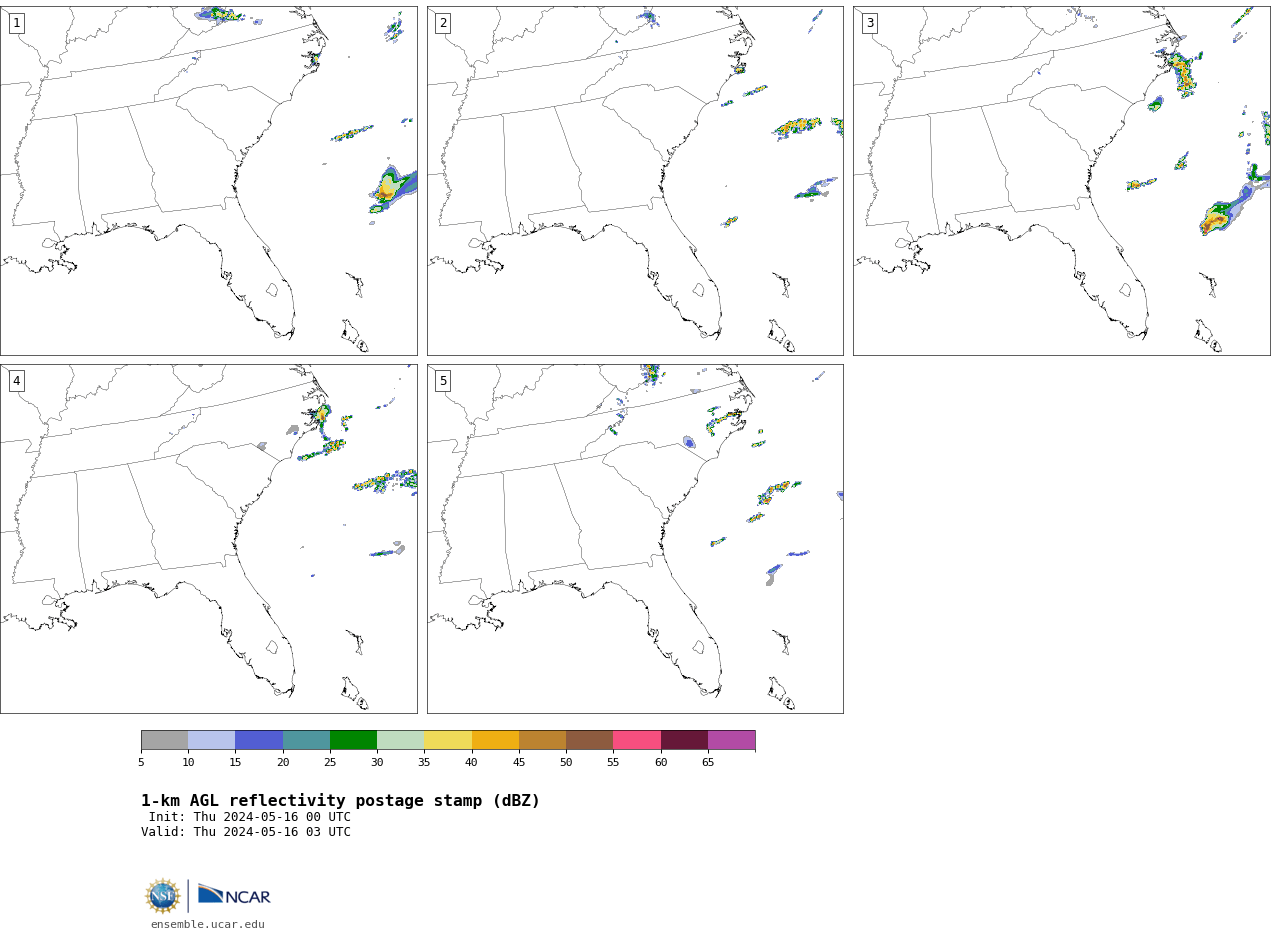The width and height of the screenshot is (1280, 936).
Task: Click the tan-brown 45-50 dBZ swatch
Action: 542,740
